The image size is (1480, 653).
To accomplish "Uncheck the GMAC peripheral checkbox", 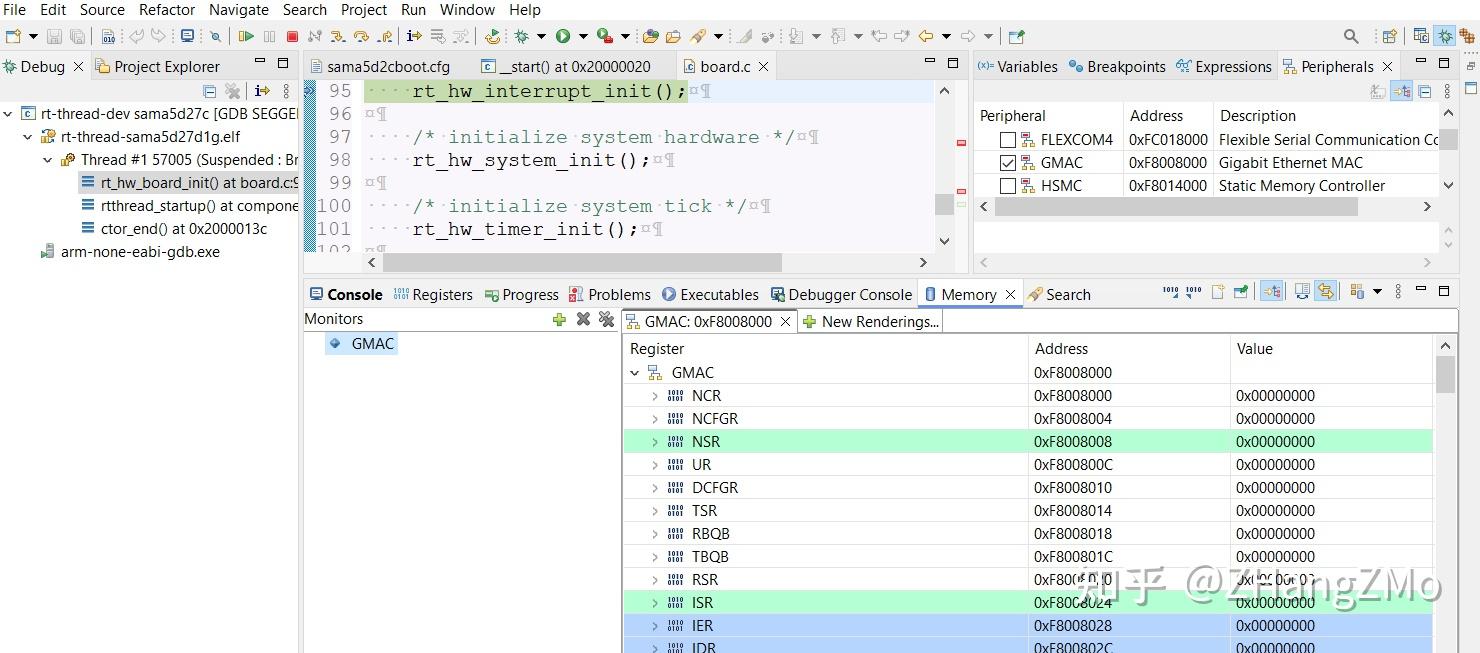I will point(1008,163).
